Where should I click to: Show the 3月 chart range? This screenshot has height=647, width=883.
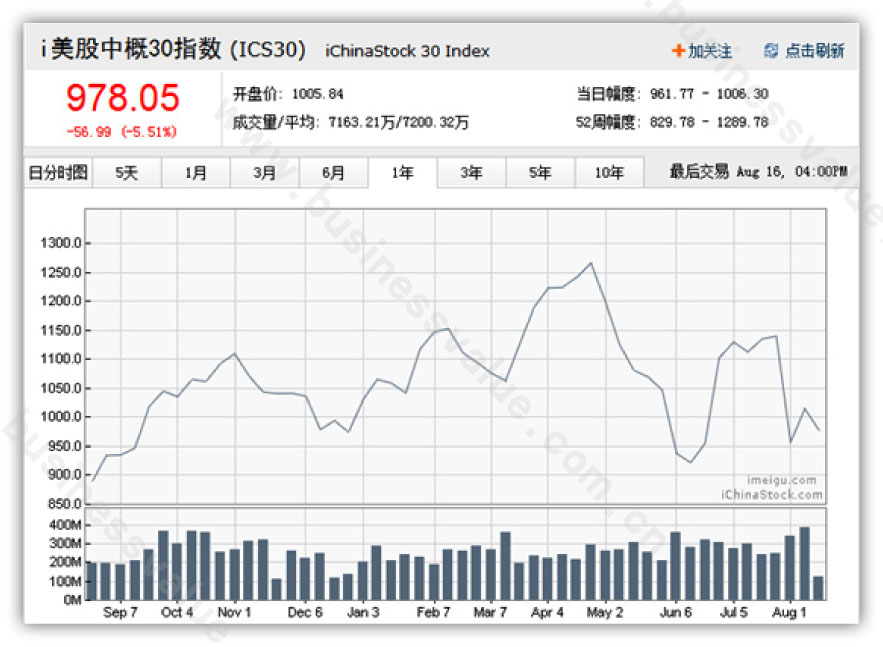coord(265,173)
